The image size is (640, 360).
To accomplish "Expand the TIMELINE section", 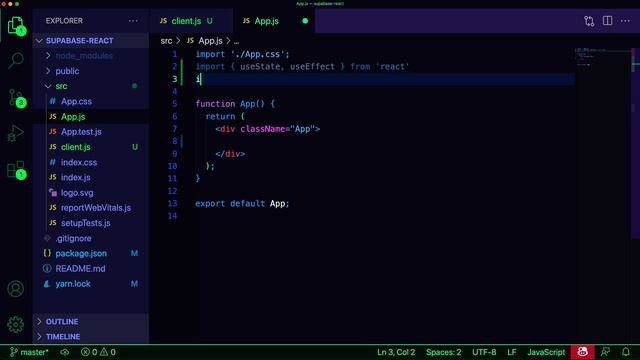I will coord(91,337).
